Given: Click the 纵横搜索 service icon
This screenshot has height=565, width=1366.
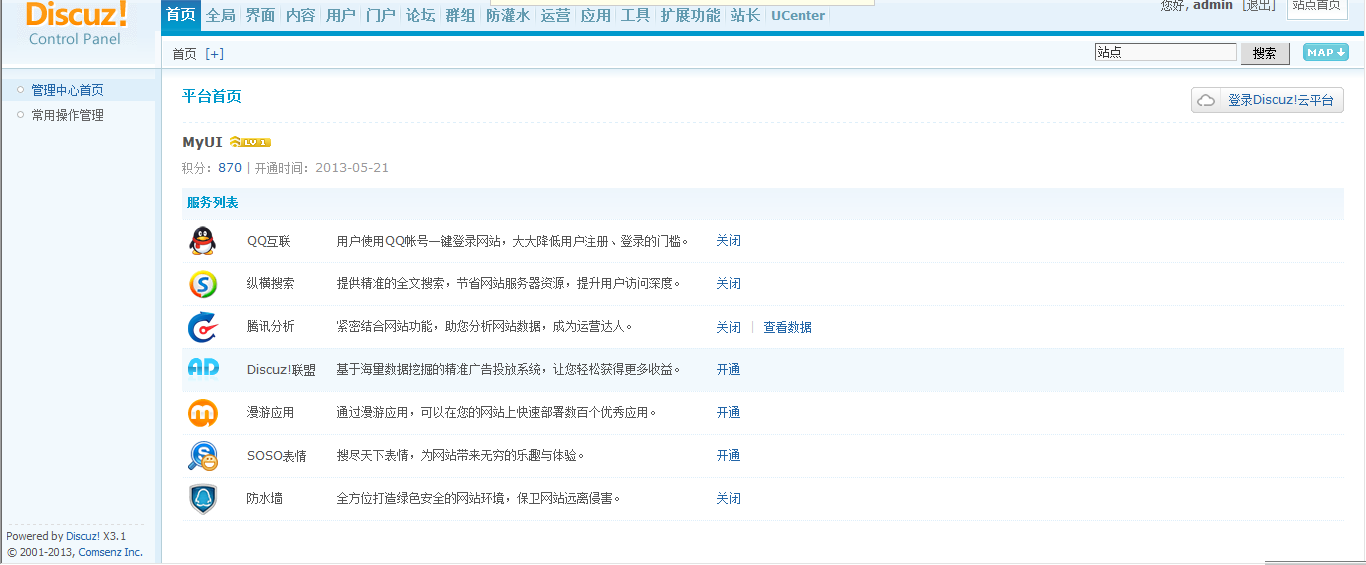Looking at the screenshot, I should pos(202,284).
